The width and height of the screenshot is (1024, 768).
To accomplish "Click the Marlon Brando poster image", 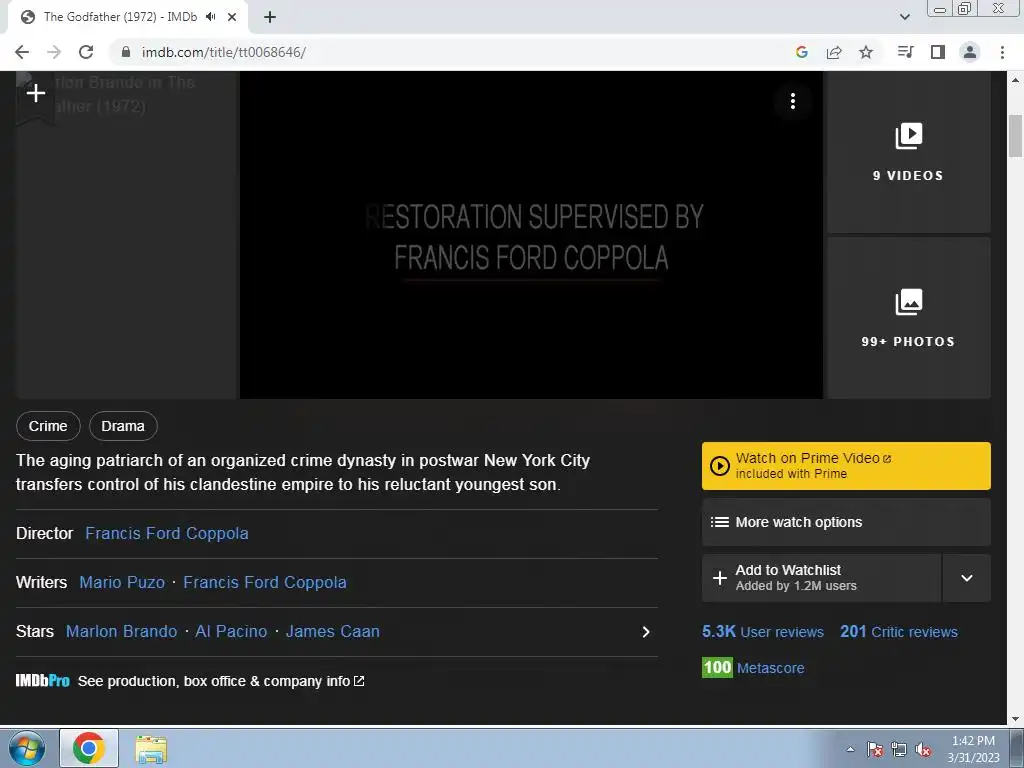I will click(127, 235).
